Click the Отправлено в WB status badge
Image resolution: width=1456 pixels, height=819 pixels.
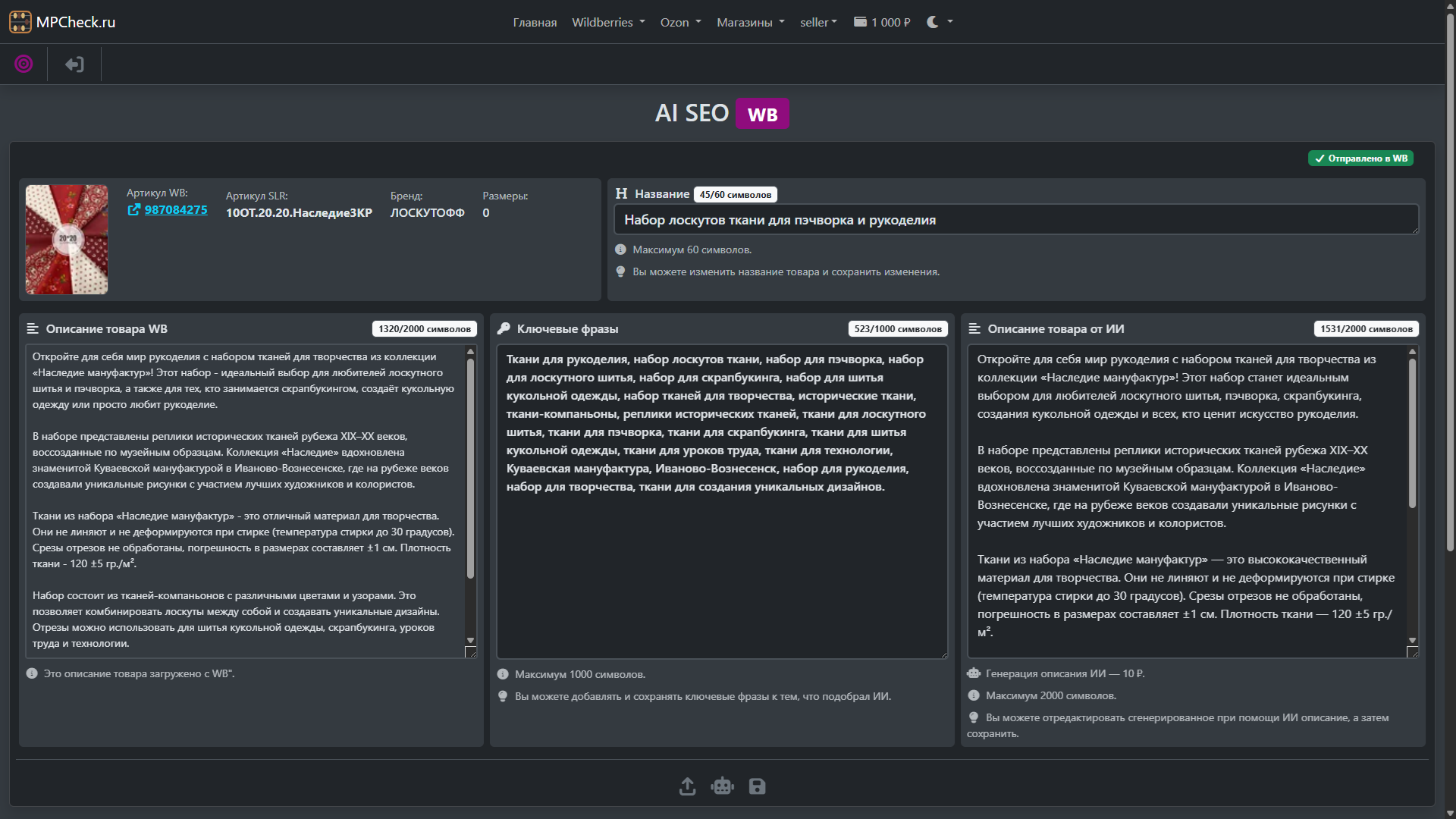(x=1360, y=158)
